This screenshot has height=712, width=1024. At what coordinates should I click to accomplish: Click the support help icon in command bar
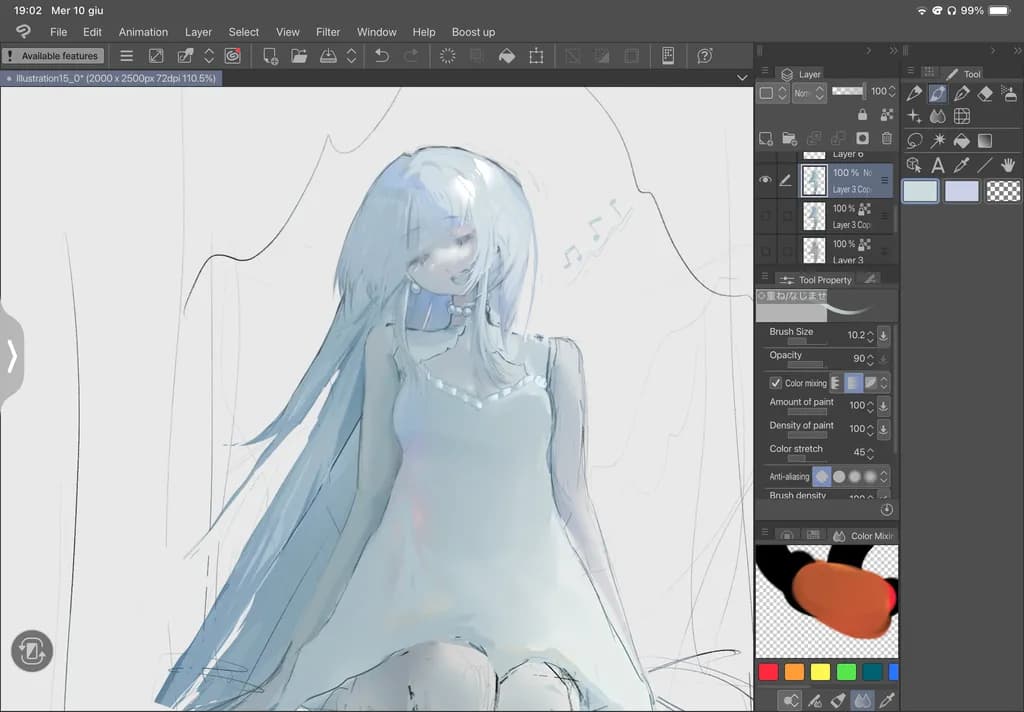point(705,56)
